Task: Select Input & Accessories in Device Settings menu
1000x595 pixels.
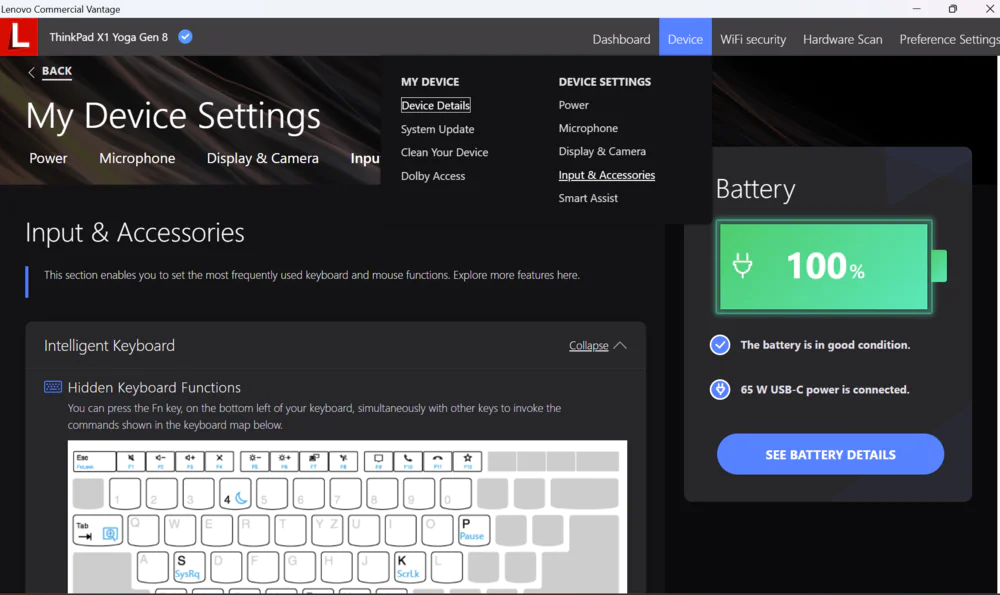Action: [607, 175]
